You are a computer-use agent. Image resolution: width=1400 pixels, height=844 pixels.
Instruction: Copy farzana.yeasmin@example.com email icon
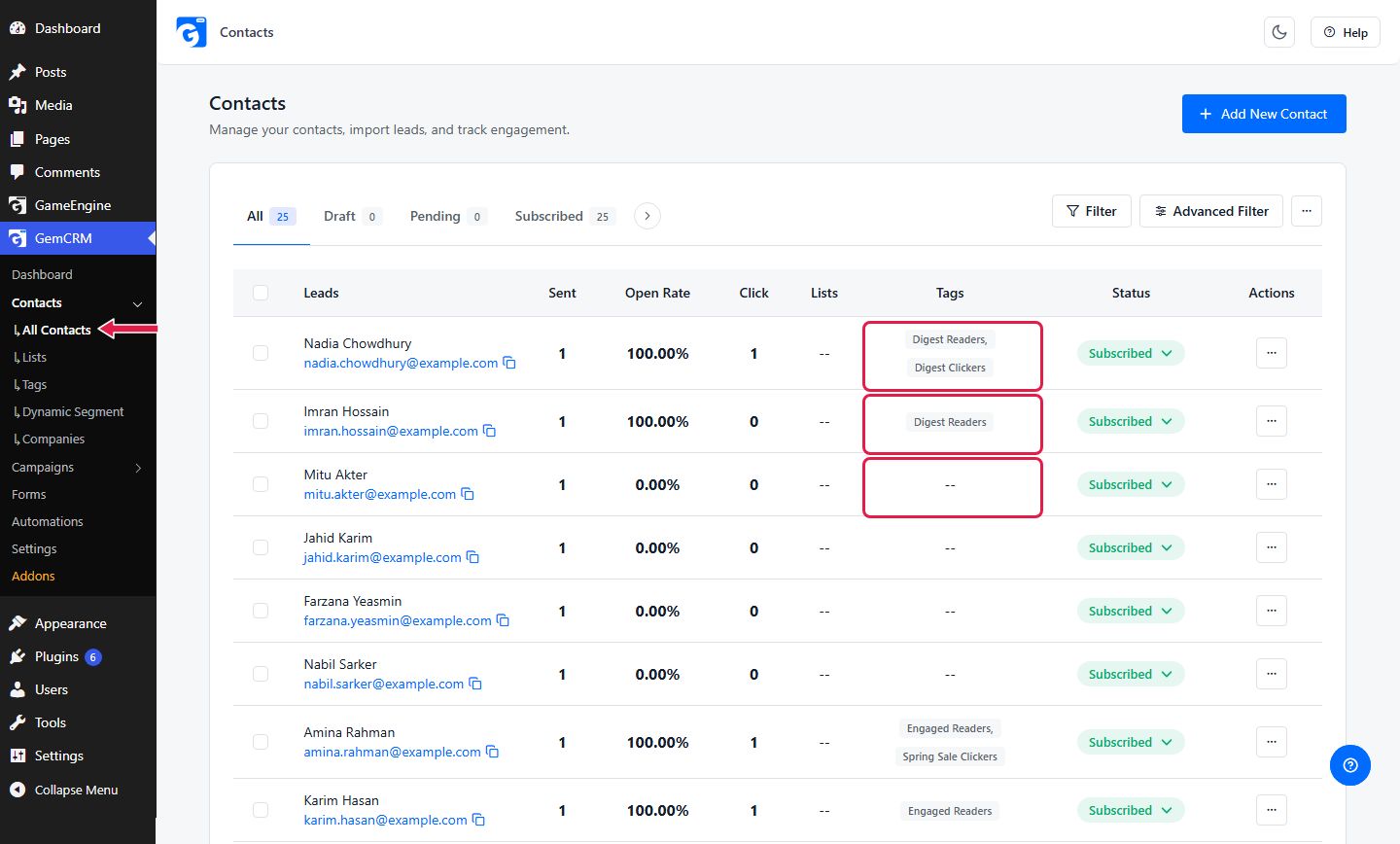click(x=504, y=620)
